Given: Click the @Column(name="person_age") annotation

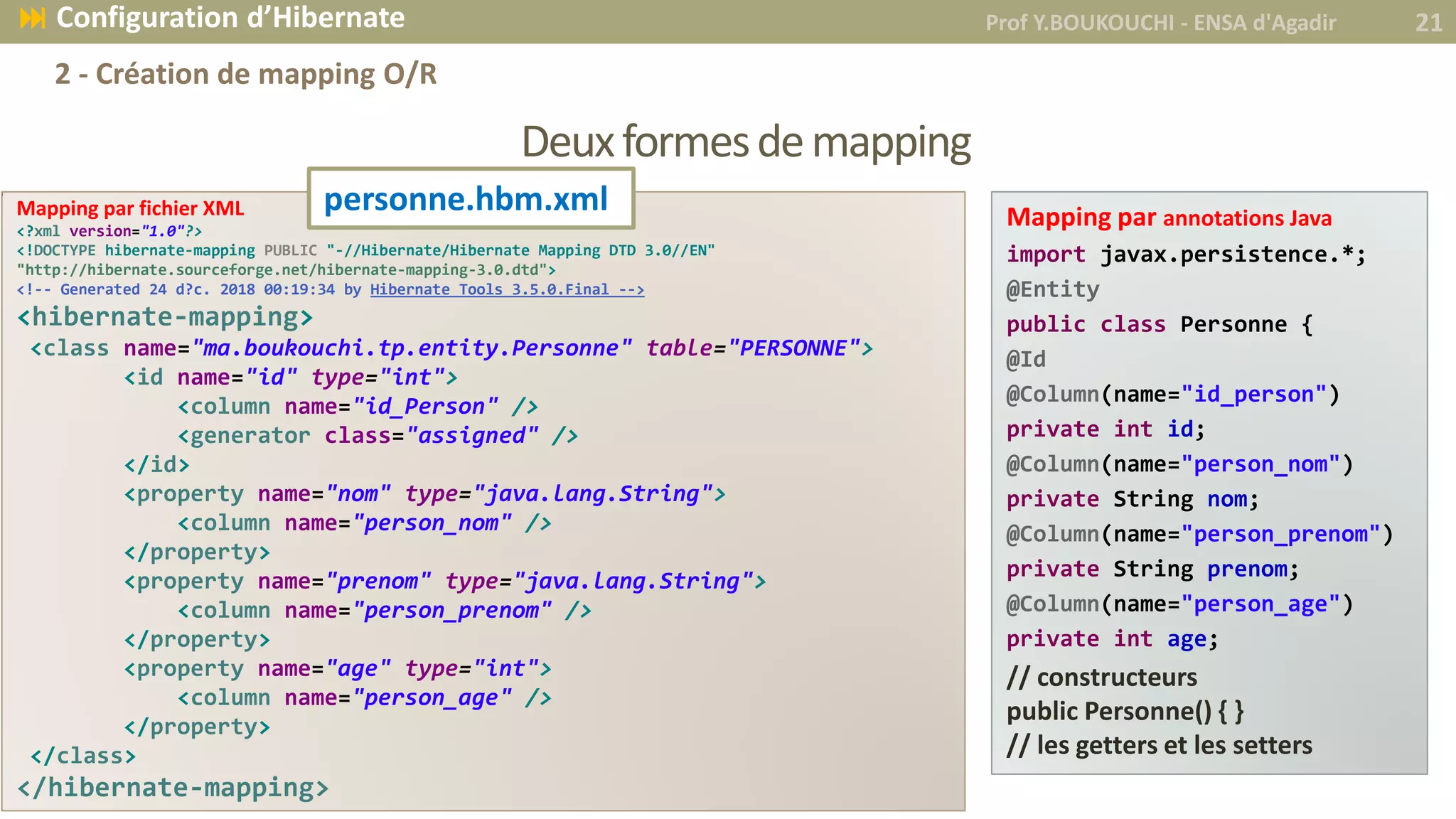Looking at the screenshot, I should (x=1180, y=604).
